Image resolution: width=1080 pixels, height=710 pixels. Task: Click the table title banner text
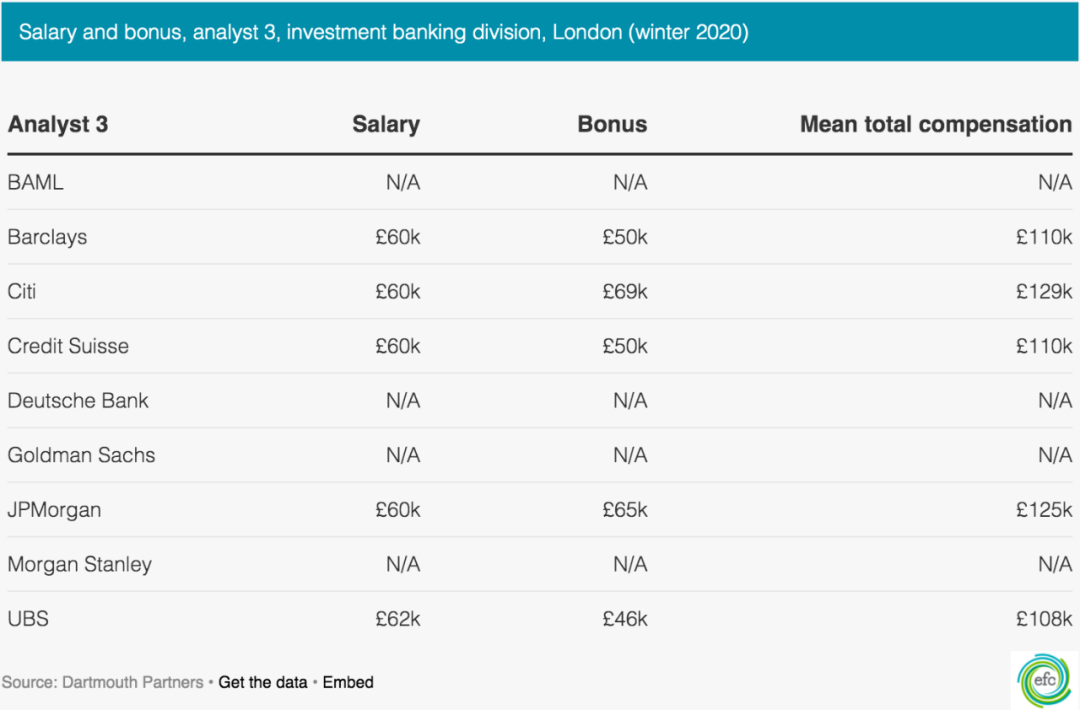pyautogui.click(x=384, y=32)
